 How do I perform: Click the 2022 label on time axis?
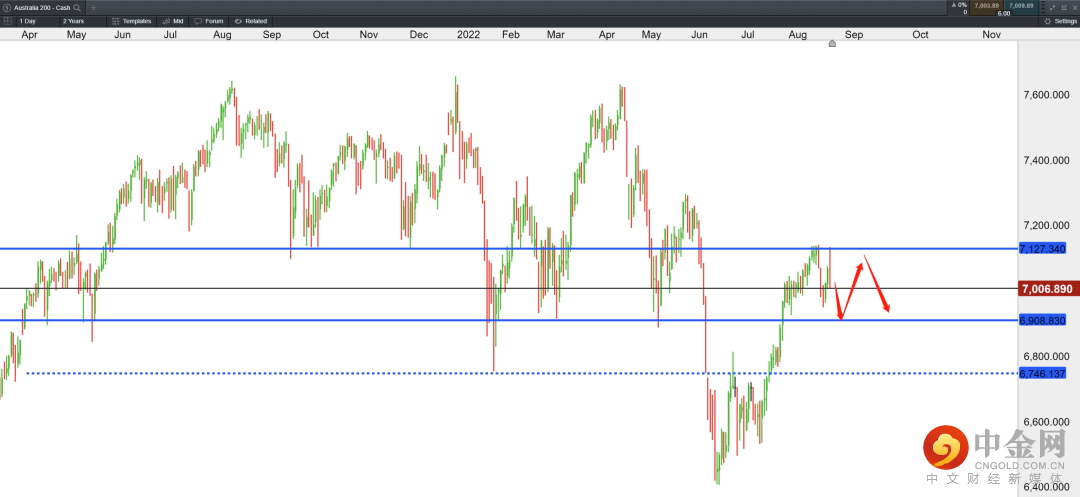click(x=469, y=34)
